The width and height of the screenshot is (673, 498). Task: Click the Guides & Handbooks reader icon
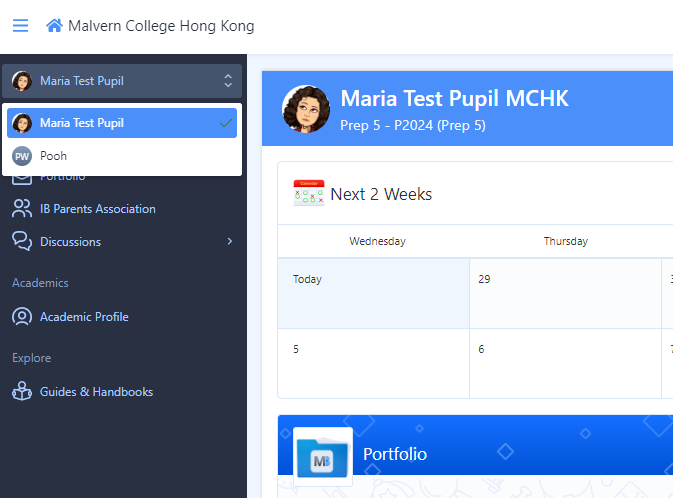(x=22, y=391)
